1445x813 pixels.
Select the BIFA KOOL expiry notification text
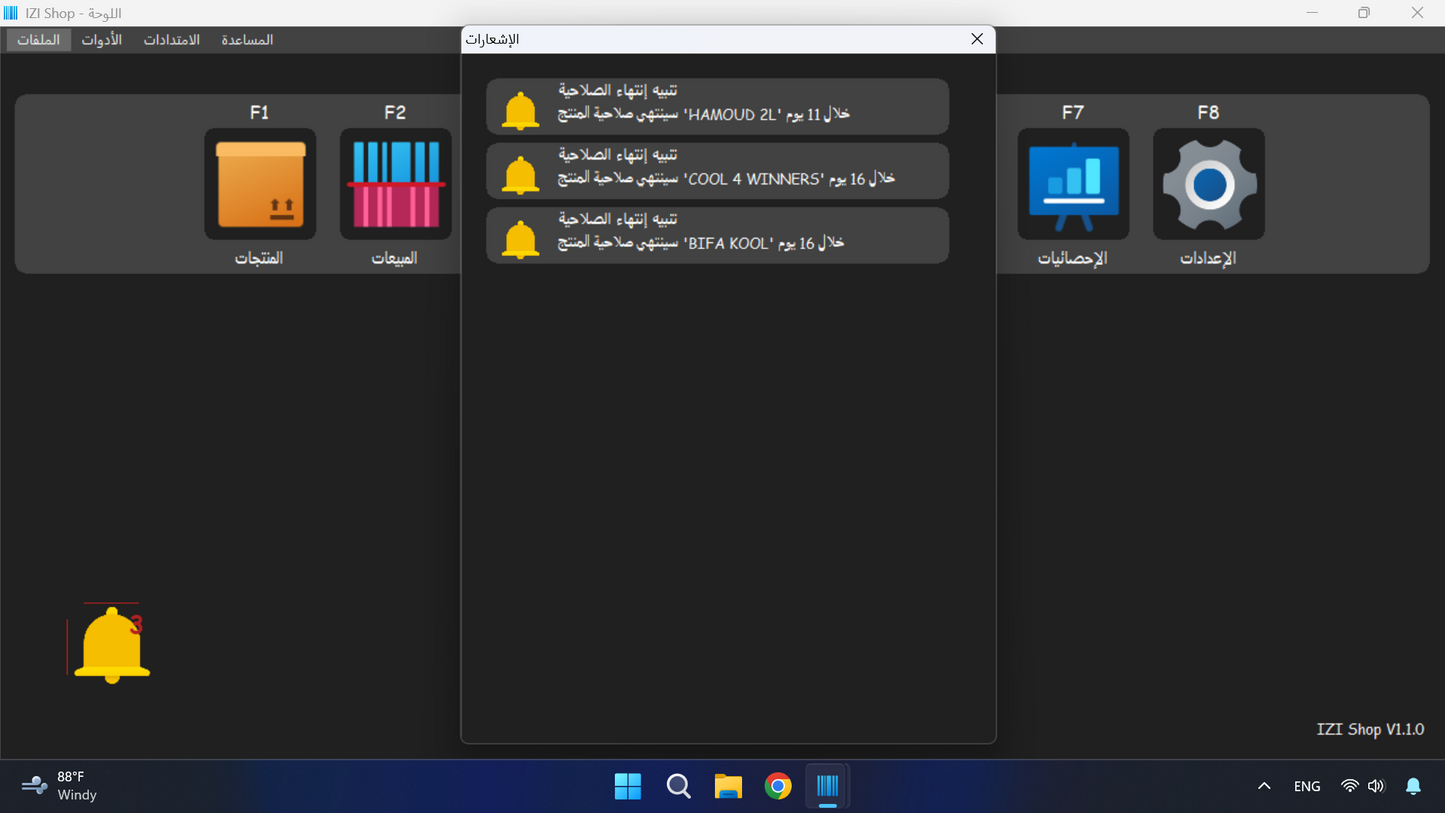(700, 243)
